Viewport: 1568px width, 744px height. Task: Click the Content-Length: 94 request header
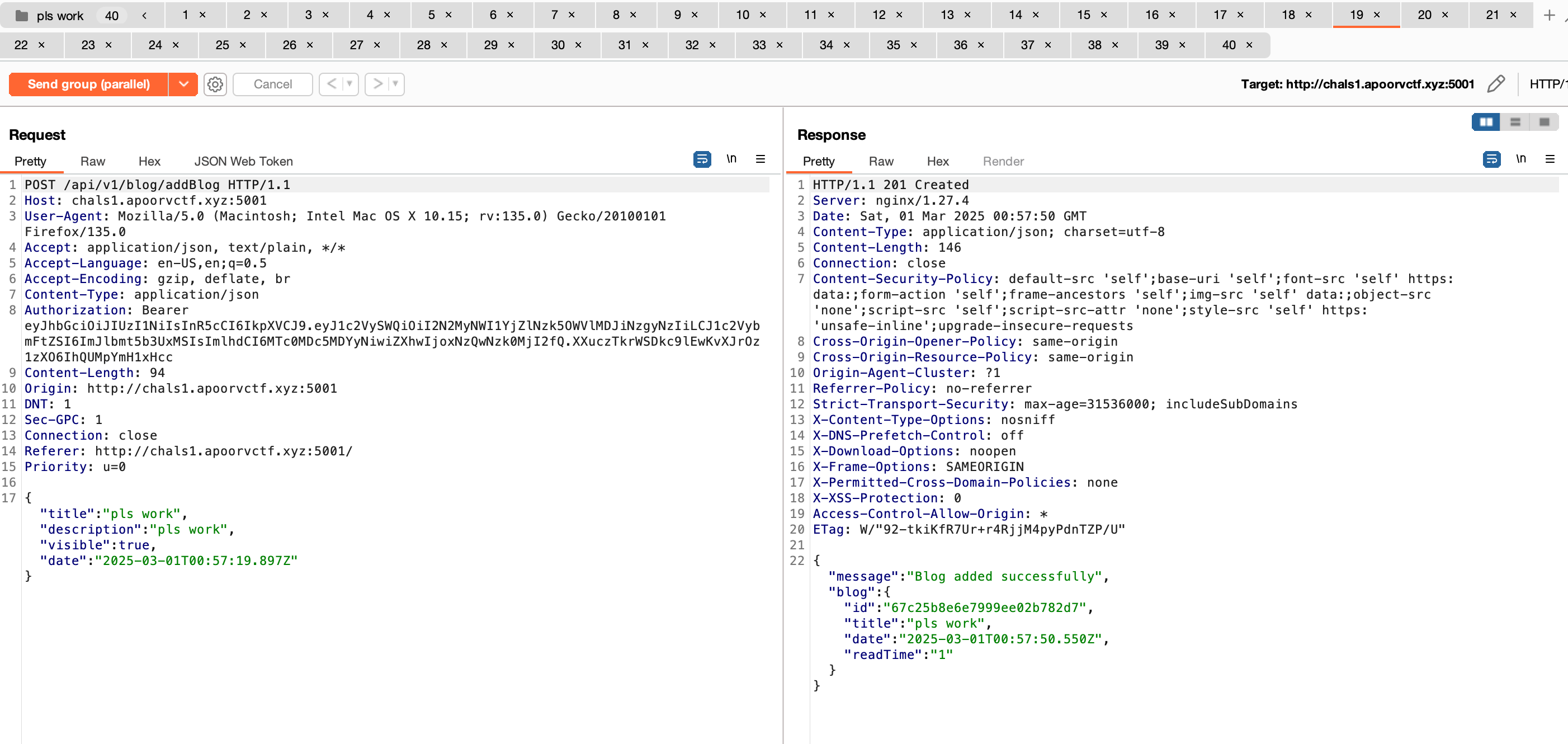click(95, 373)
